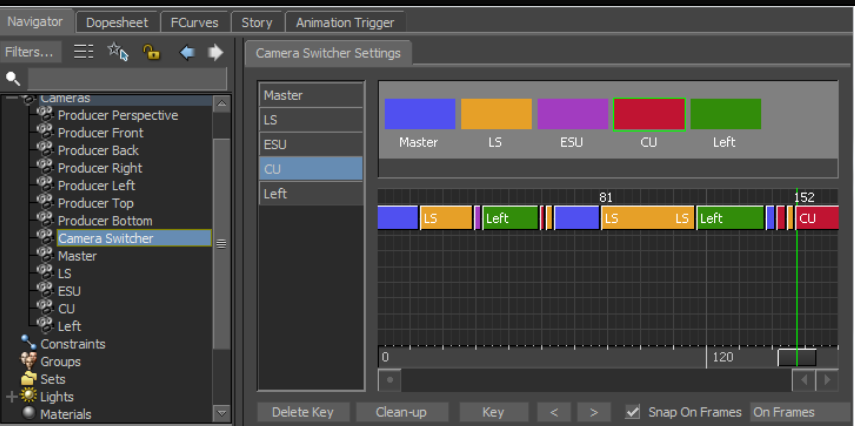Switch to the Dopesheet tab
This screenshot has height=427, width=855.
click(117, 23)
